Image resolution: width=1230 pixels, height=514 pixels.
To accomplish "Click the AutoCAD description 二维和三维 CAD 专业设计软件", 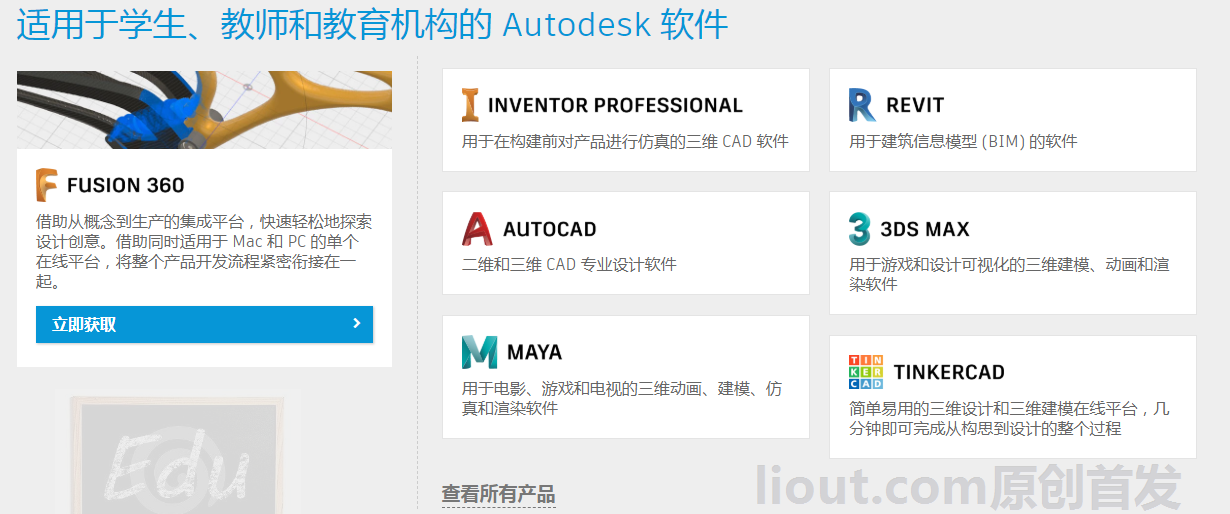I will point(569,265).
